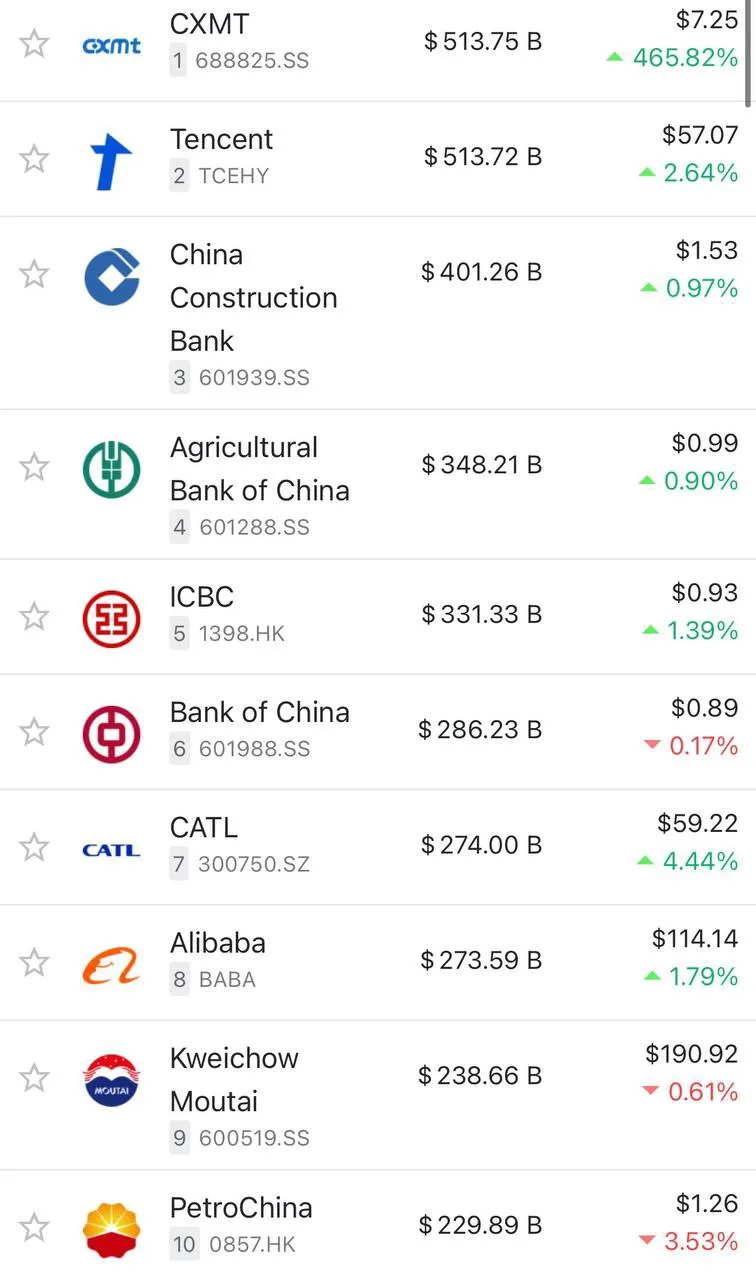The height and width of the screenshot is (1280, 756).
Task: Open the Tencent logo icon
Action: [111, 160]
